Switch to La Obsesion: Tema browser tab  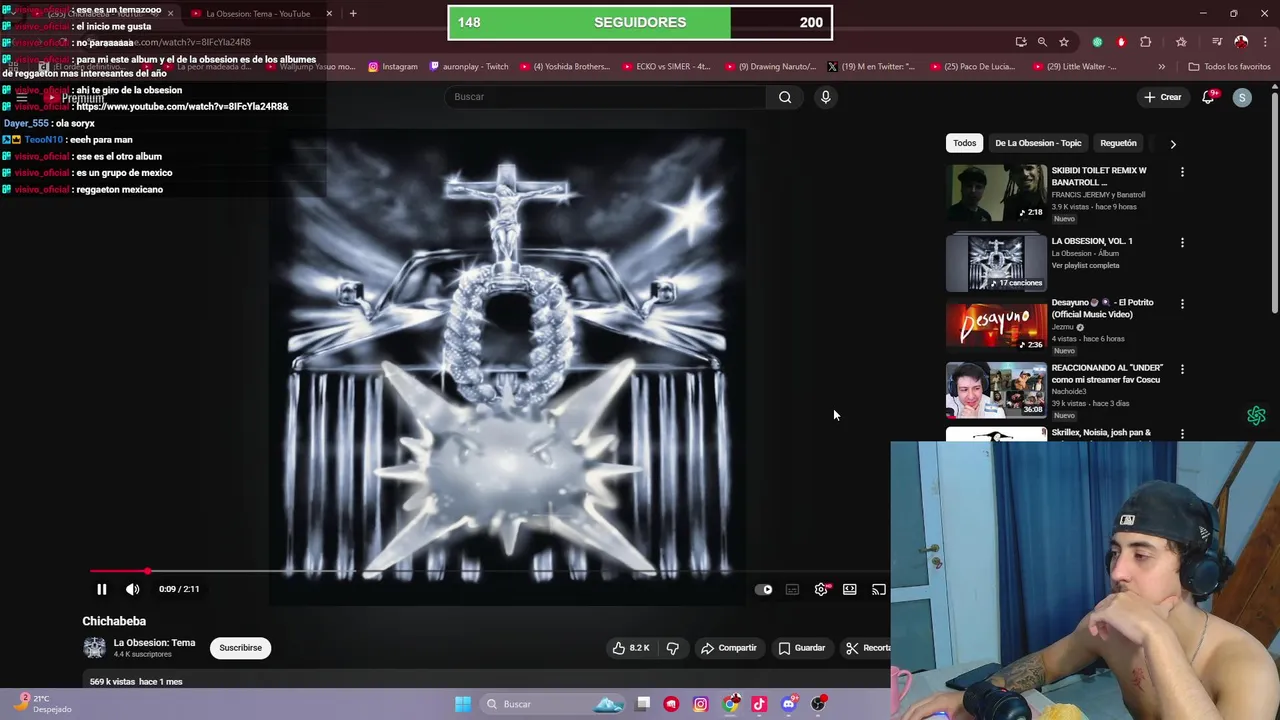tap(260, 14)
